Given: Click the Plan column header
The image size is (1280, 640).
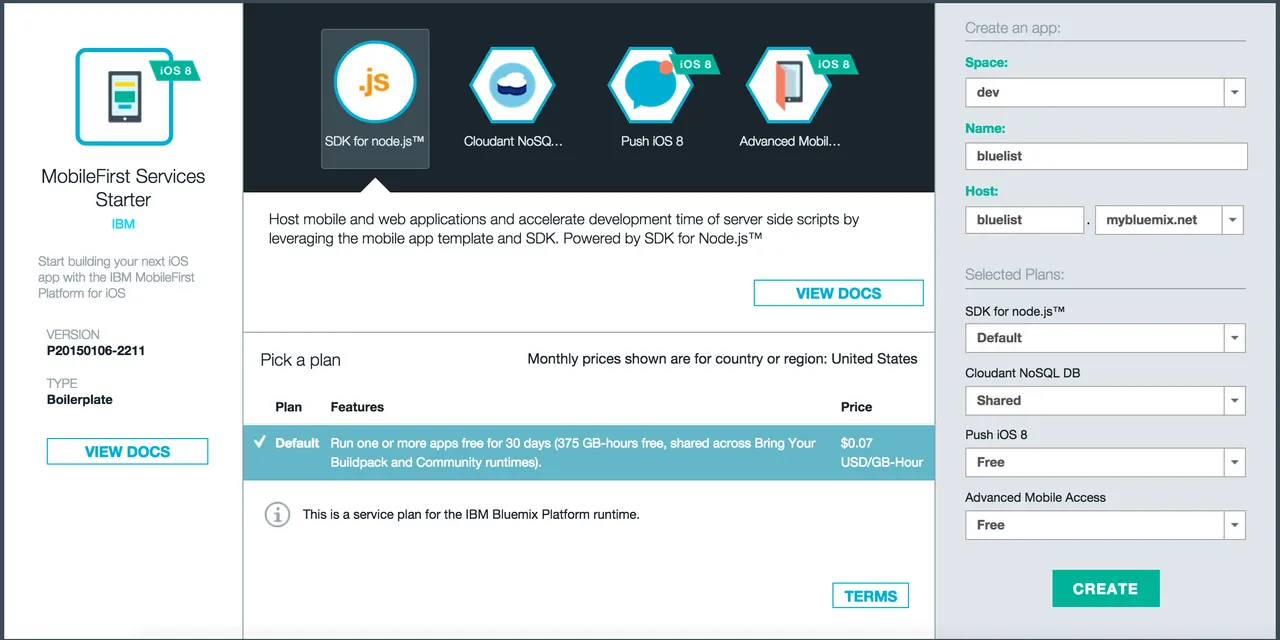Looking at the screenshot, I should (288, 407).
